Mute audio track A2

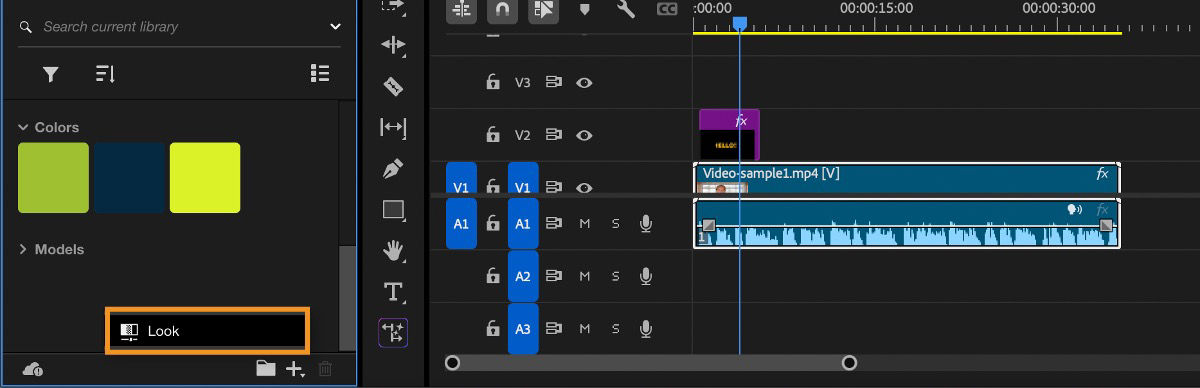[x=585, y=276]
